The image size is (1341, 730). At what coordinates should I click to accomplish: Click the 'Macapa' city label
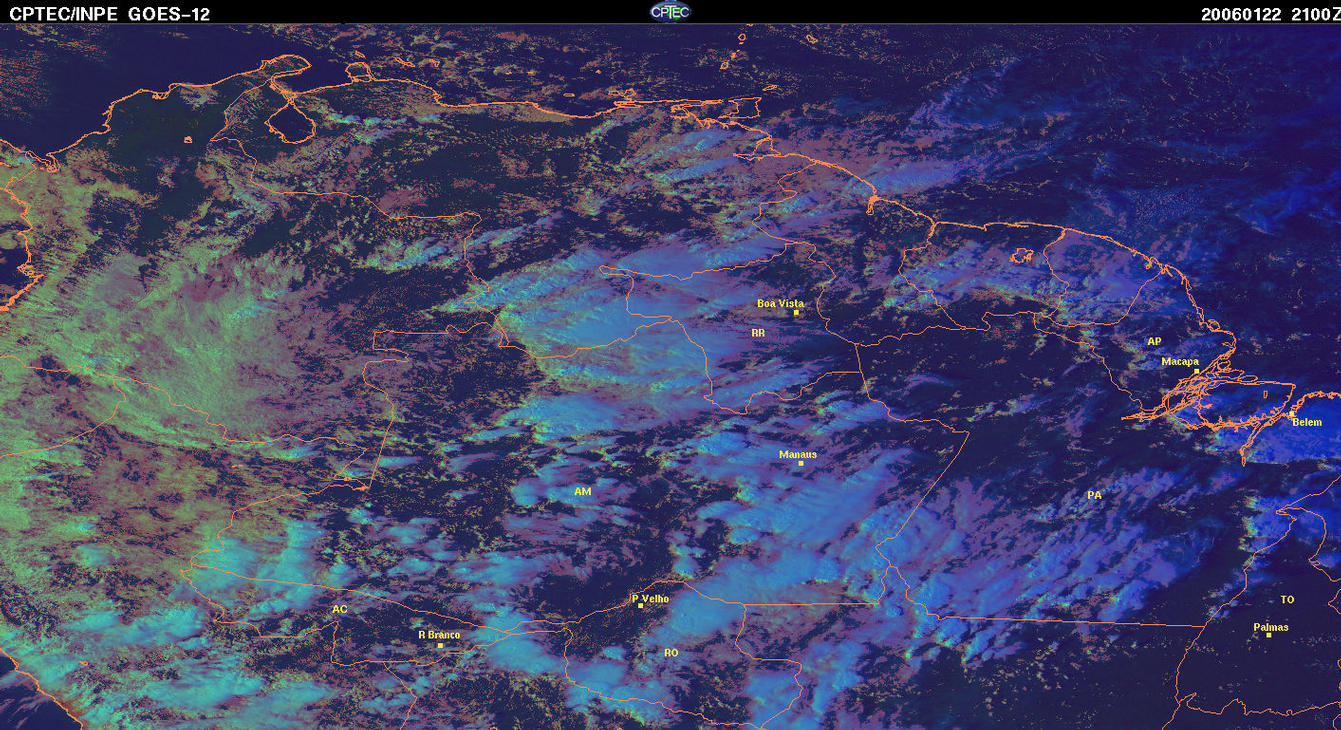point(1180,361)
